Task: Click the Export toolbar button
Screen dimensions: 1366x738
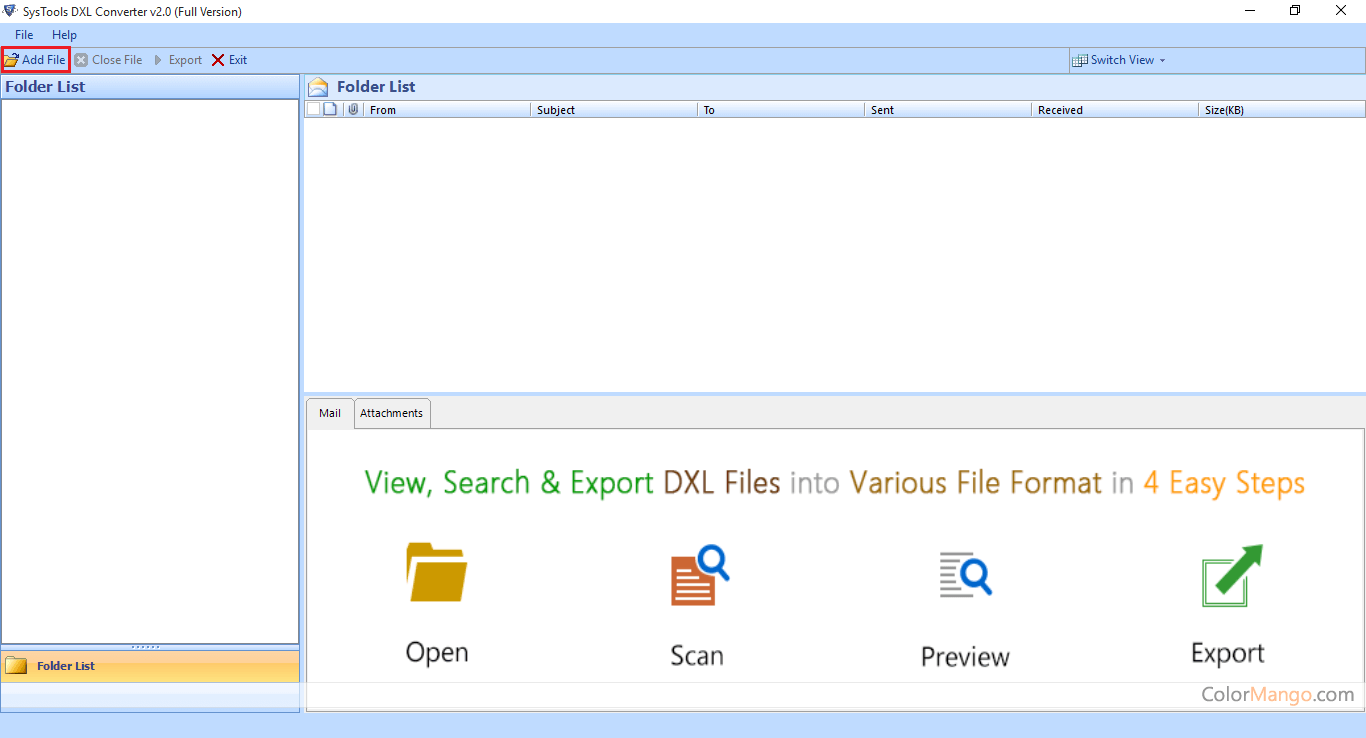Action: pos(177,60)
